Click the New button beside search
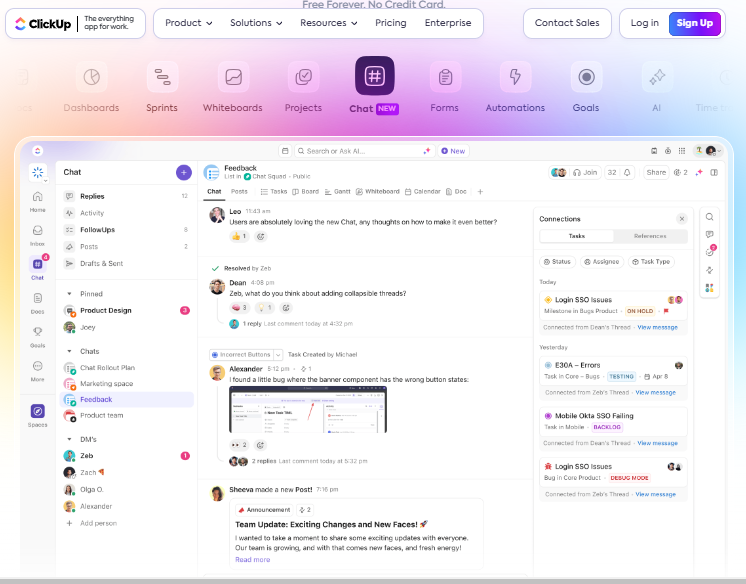This screenshot has height=584, width=746. click(x=453, y=151)
